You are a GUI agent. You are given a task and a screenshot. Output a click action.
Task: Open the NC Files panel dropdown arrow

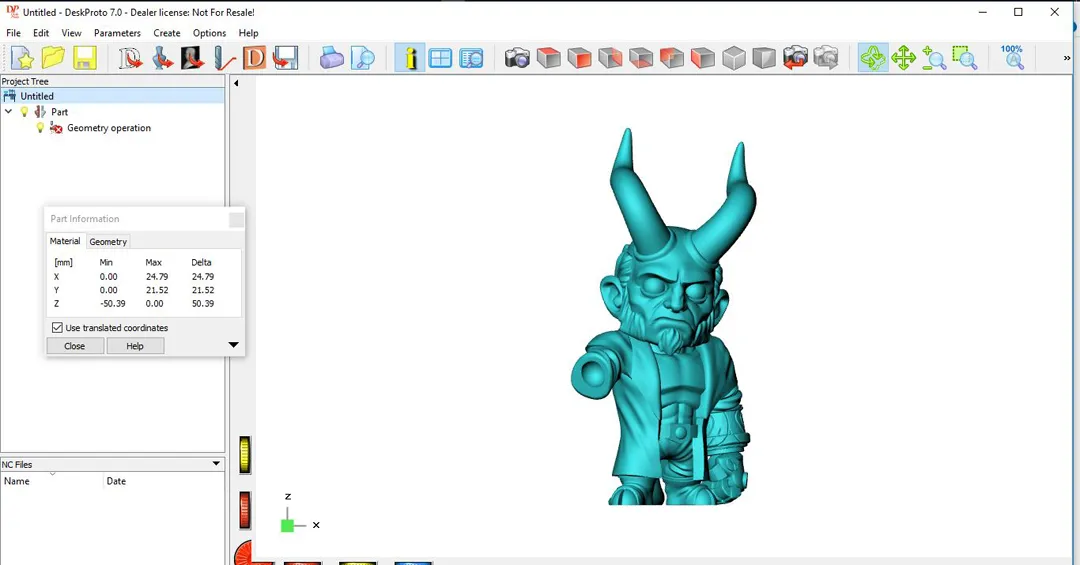(x=216, y=464)
